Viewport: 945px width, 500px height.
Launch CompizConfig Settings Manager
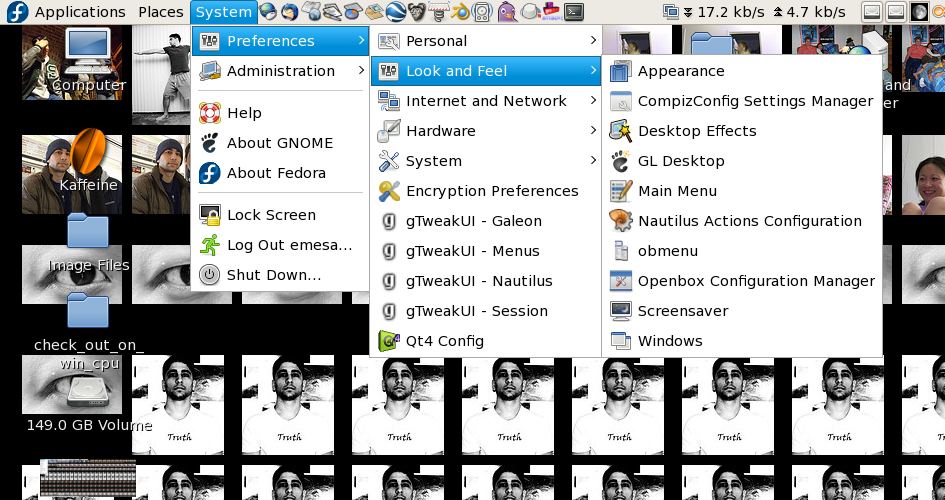[x=742, y=101]
